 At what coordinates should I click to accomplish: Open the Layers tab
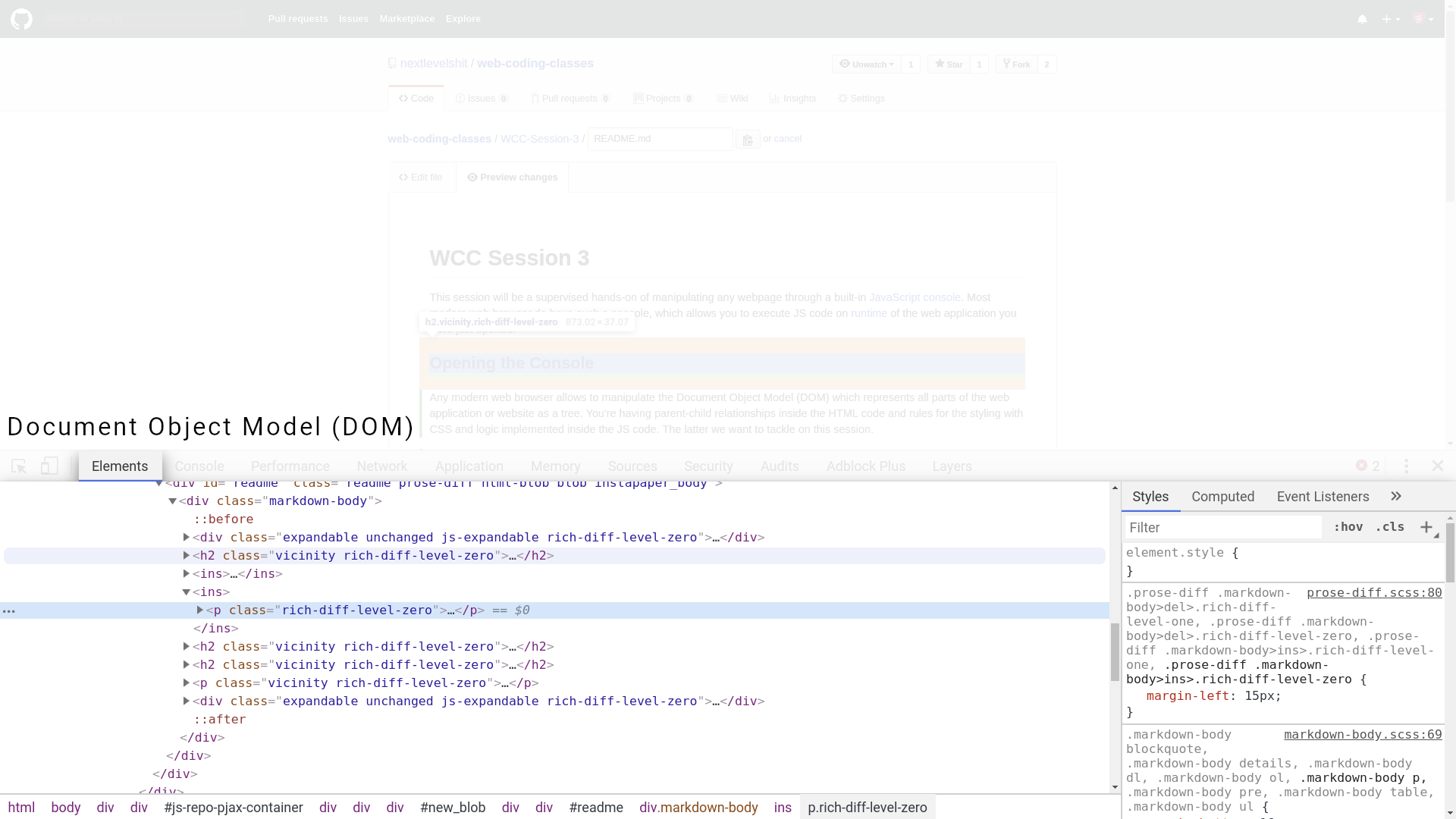pyautogui.click(x=952, y=466)
